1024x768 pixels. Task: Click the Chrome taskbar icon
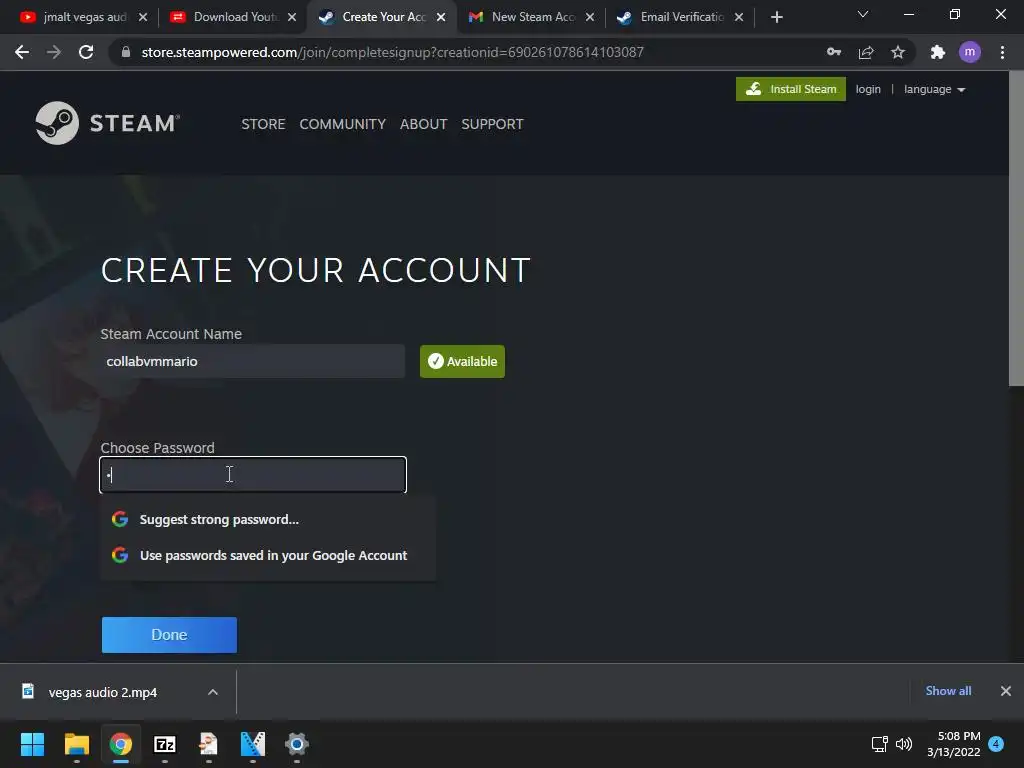pos(121,744)
